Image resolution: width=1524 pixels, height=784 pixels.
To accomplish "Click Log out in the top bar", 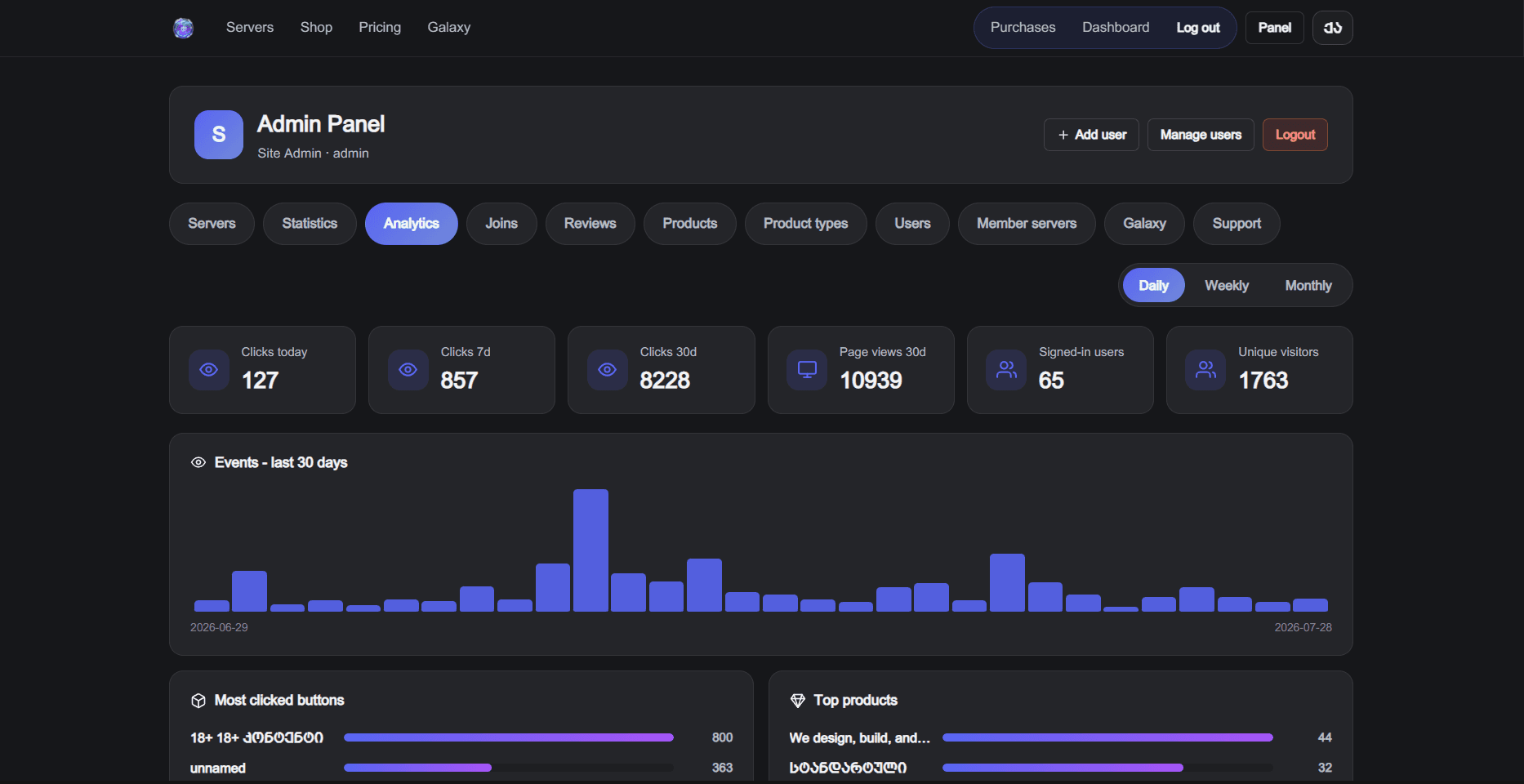I will [1198, 28].
